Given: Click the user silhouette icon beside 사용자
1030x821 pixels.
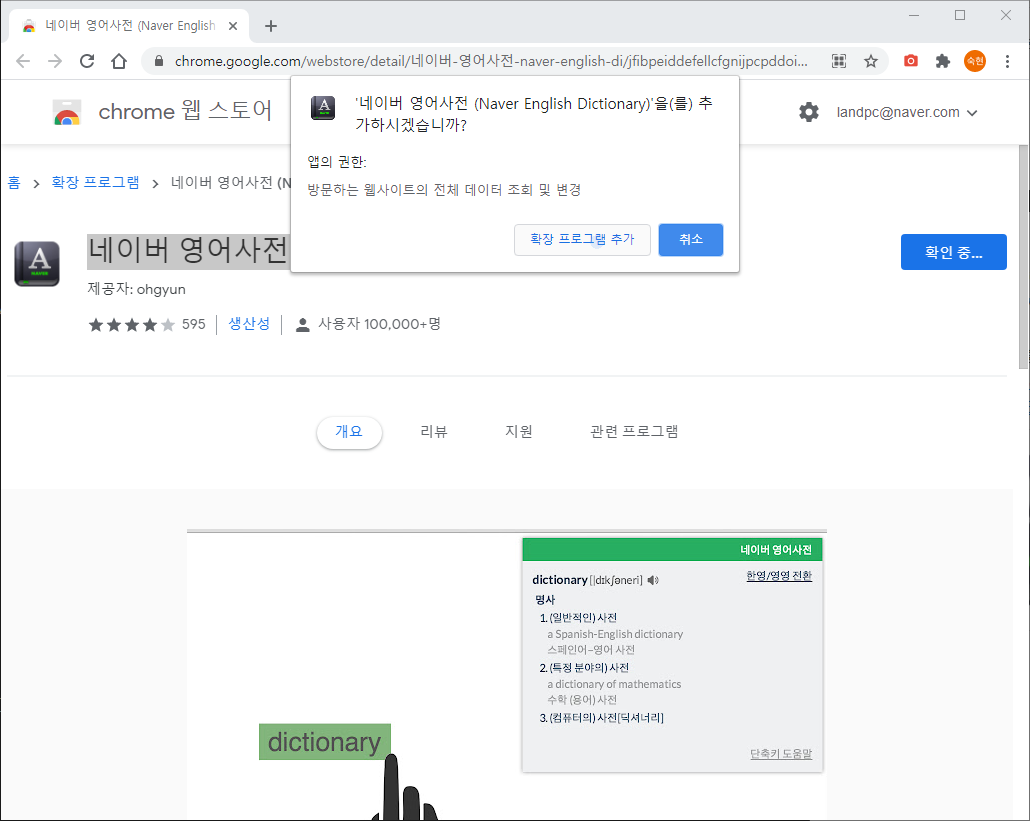Looking at the screenshot, I should click(x=302, y=324).
